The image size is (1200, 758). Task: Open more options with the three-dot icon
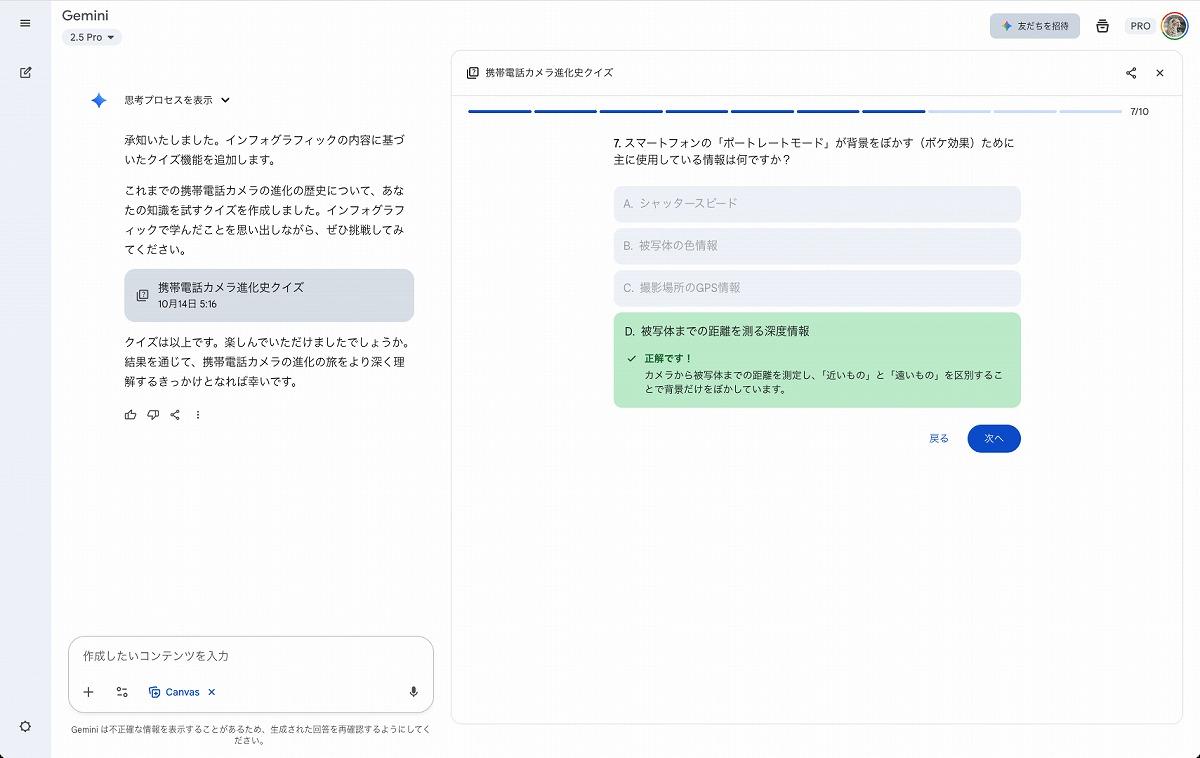pos(197,414)
